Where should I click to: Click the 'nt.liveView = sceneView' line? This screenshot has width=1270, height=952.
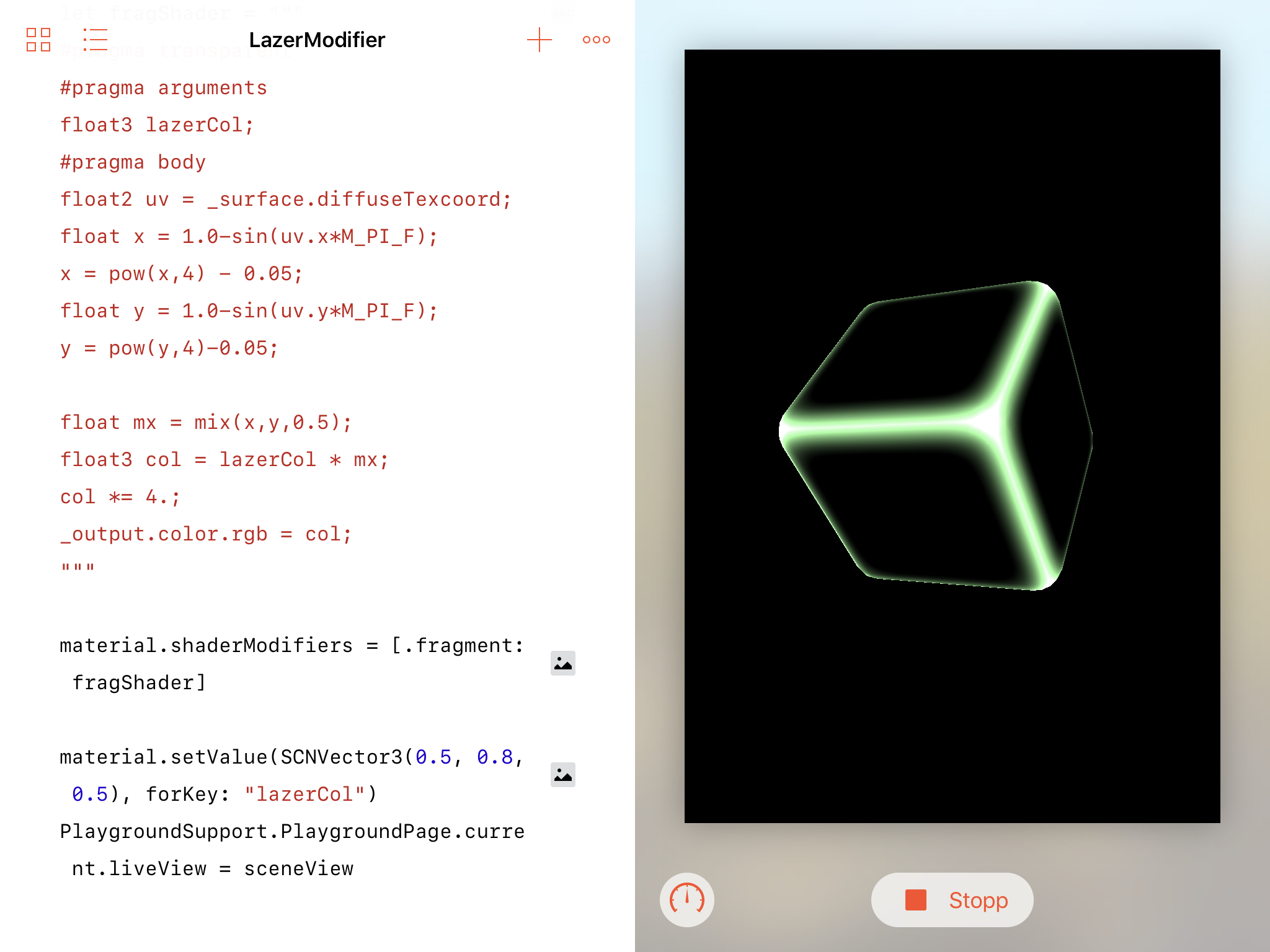coord(213,869)
